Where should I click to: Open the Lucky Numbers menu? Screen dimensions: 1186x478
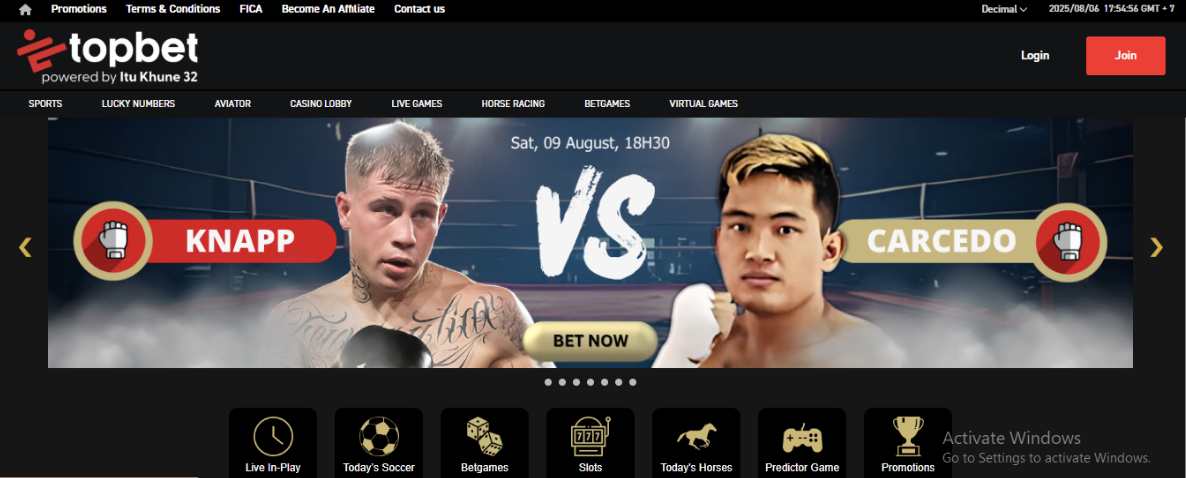point(138,104)
